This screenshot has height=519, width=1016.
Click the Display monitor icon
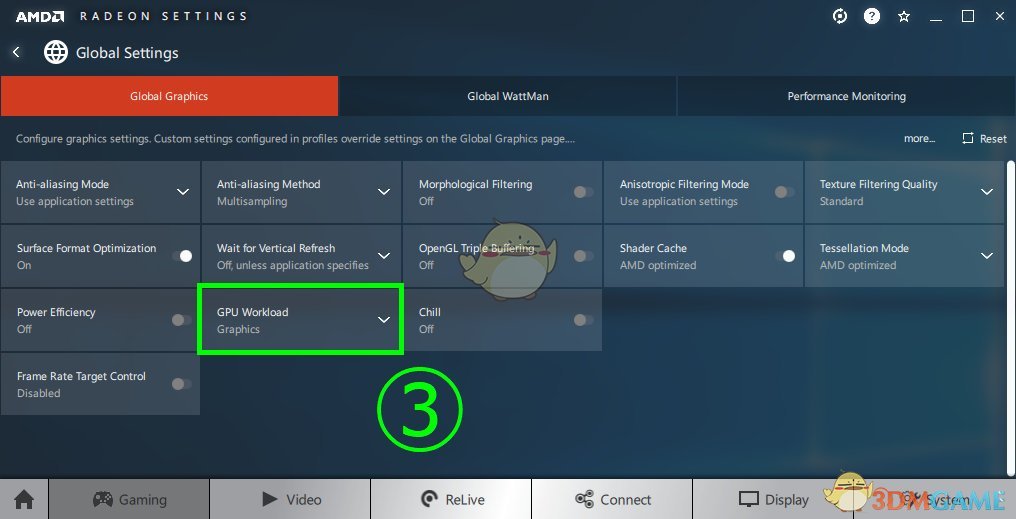749,500
